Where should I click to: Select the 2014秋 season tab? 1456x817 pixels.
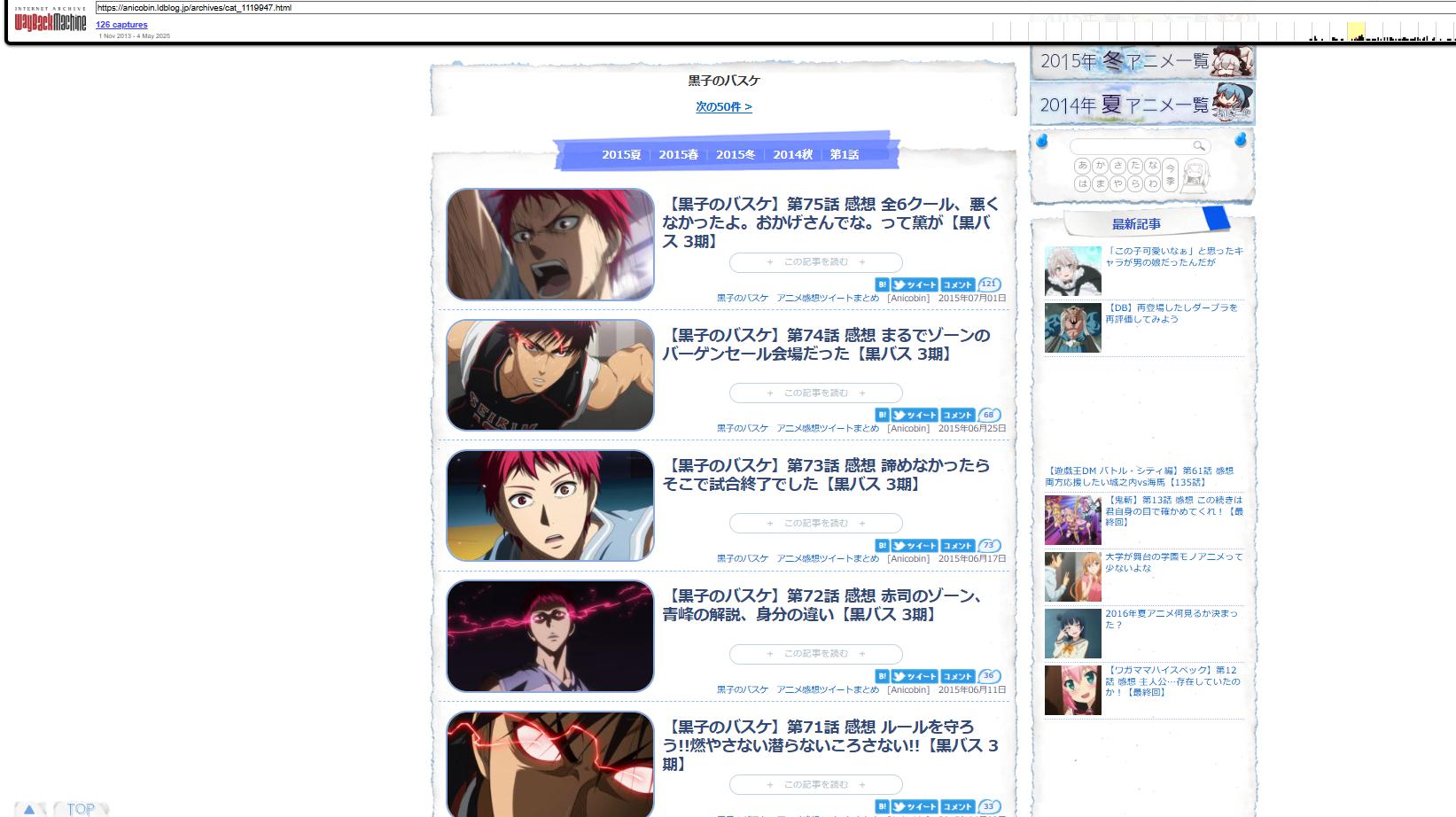coord(793,154)
